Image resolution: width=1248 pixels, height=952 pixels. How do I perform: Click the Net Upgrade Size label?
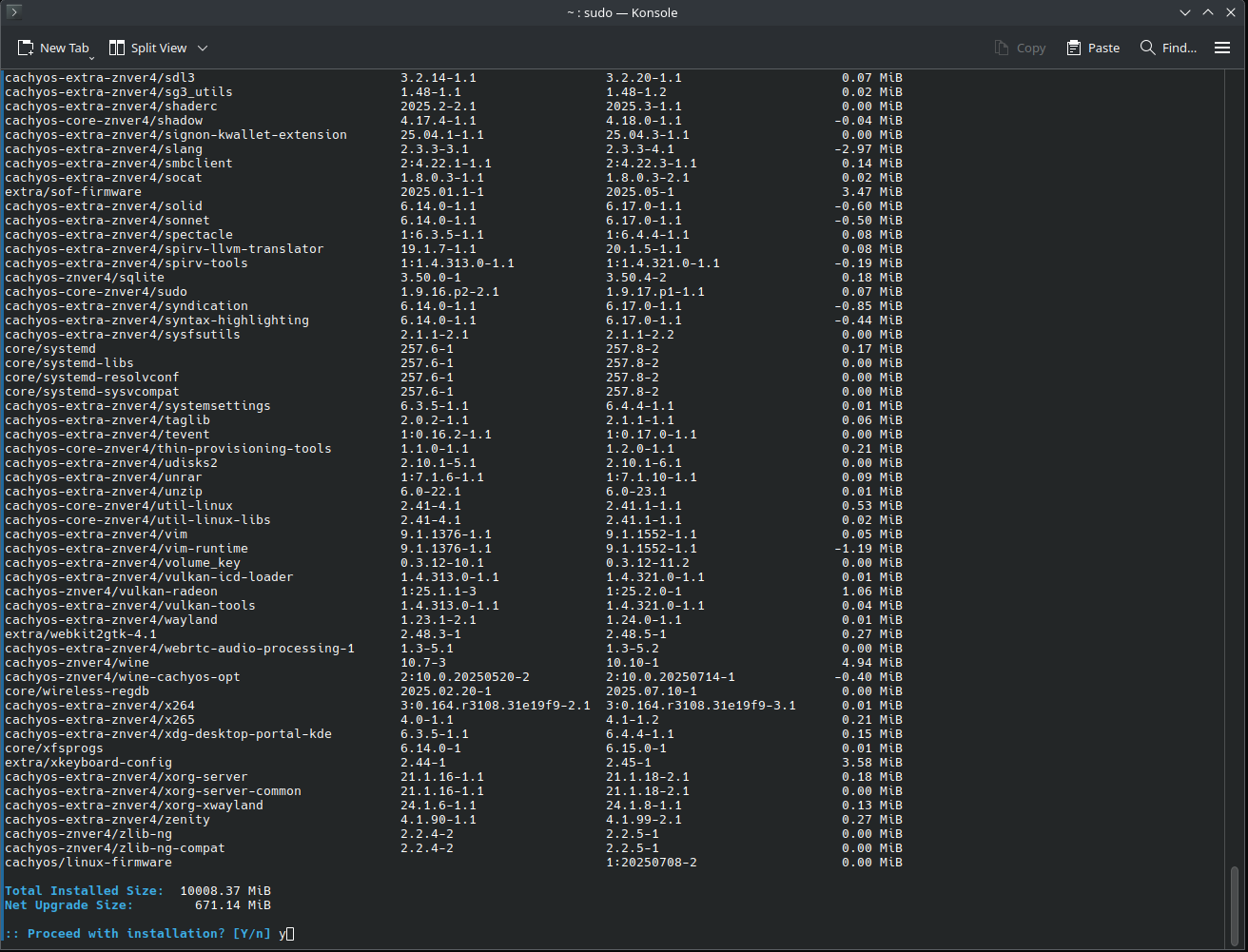tap(68, 905)
